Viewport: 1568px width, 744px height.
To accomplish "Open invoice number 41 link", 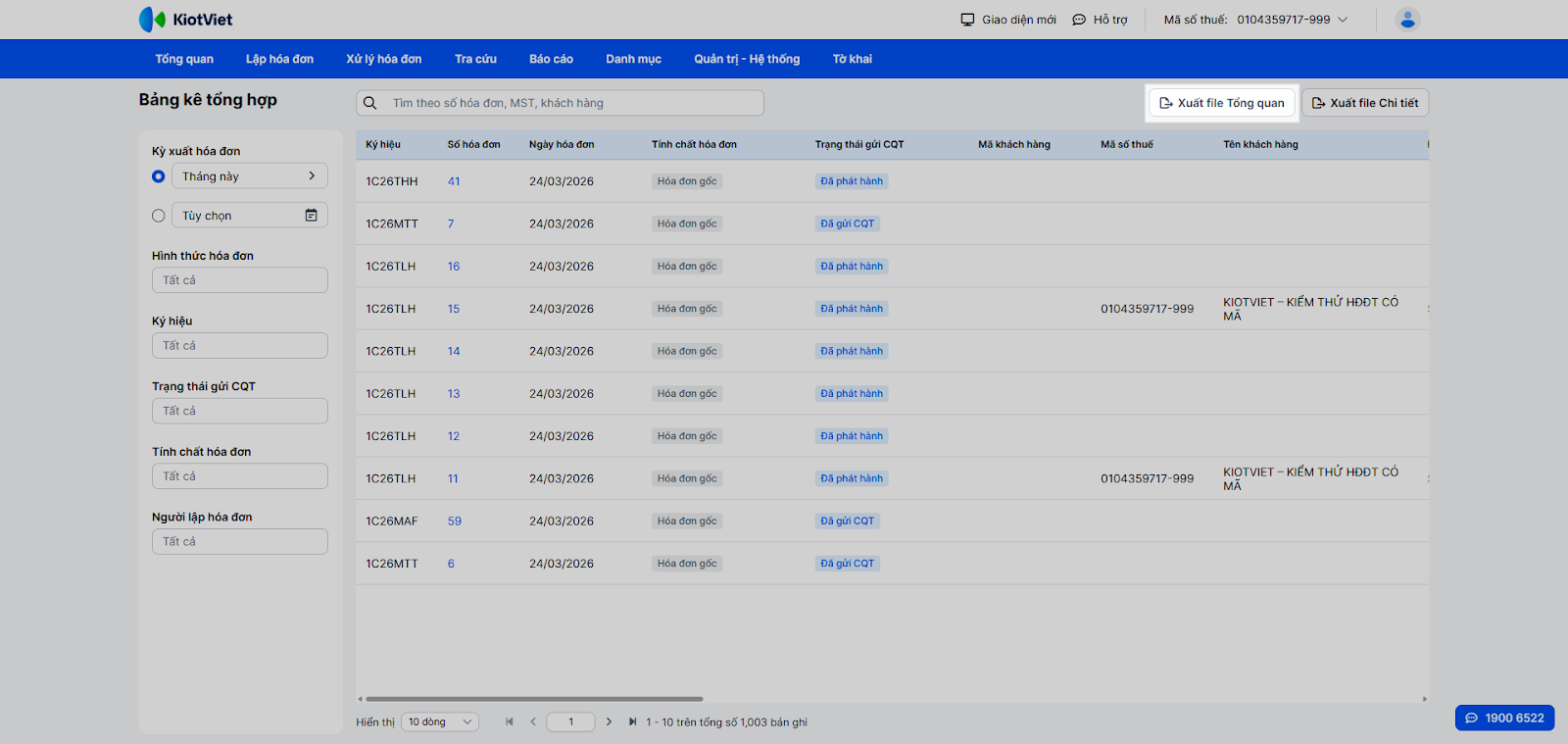I will [x=454, y=181].
